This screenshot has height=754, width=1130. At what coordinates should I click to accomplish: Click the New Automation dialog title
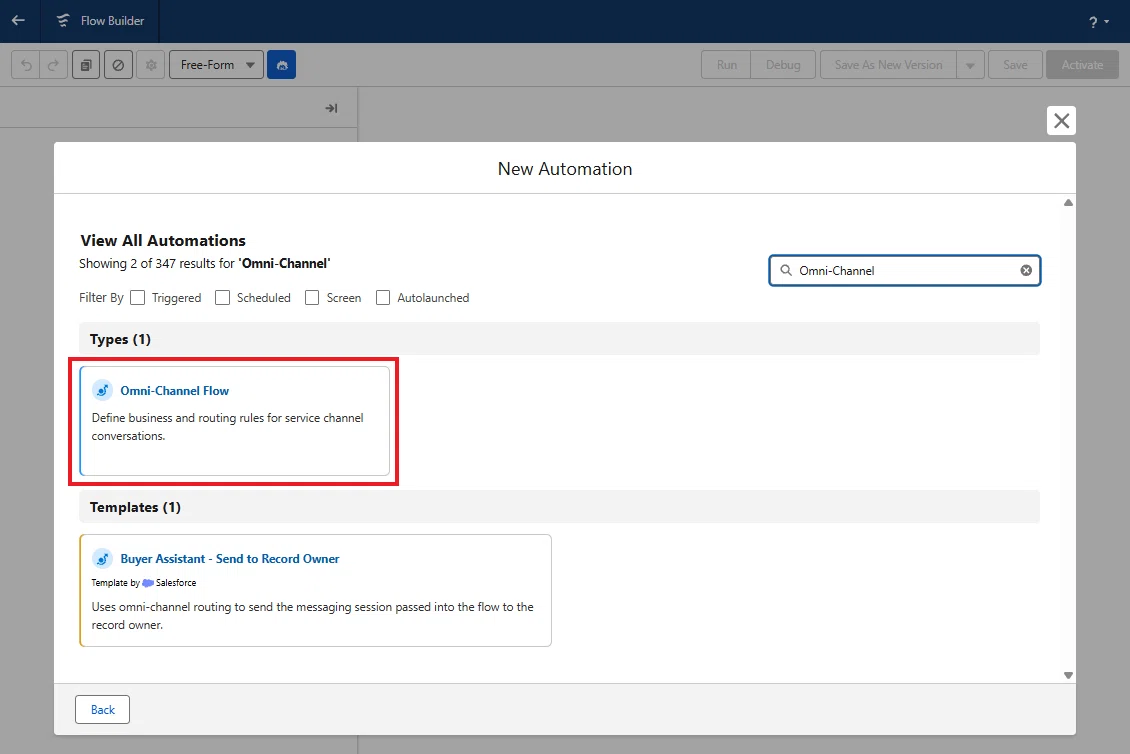coord(565,169)
